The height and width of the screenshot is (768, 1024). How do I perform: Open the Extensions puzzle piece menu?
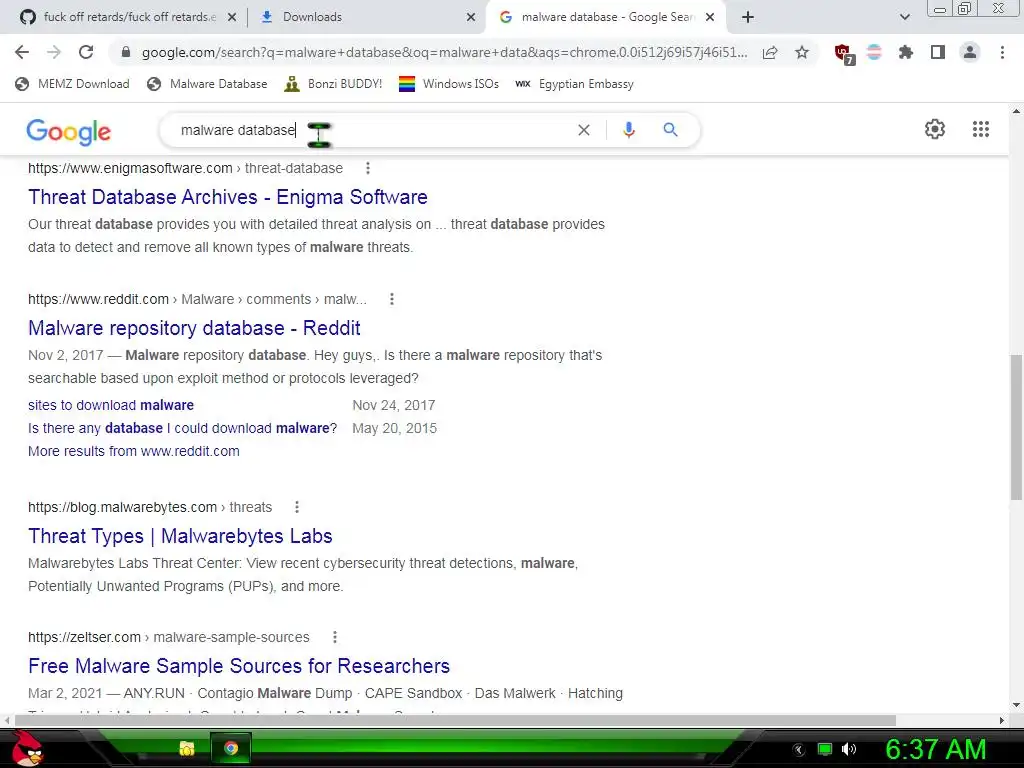click(905, 52)
